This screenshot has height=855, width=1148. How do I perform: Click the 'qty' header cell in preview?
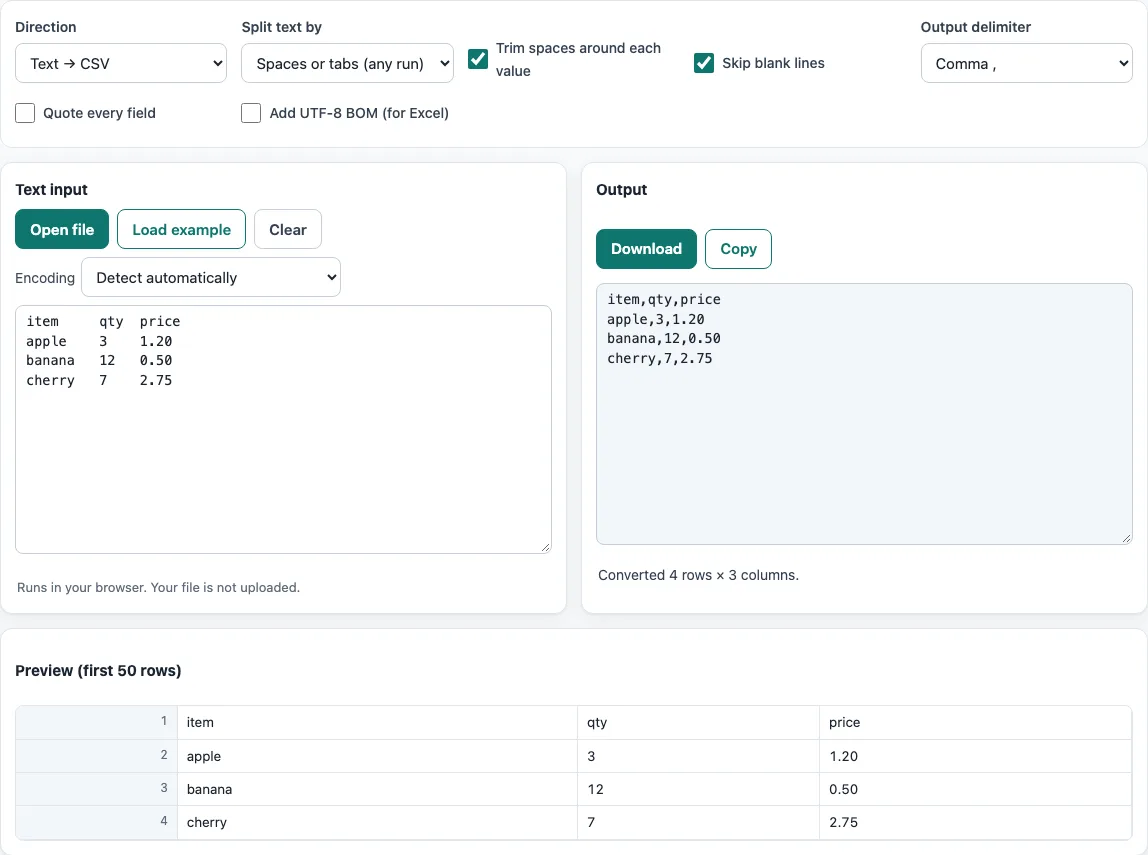pyautogui.click(x=698, y=723)
